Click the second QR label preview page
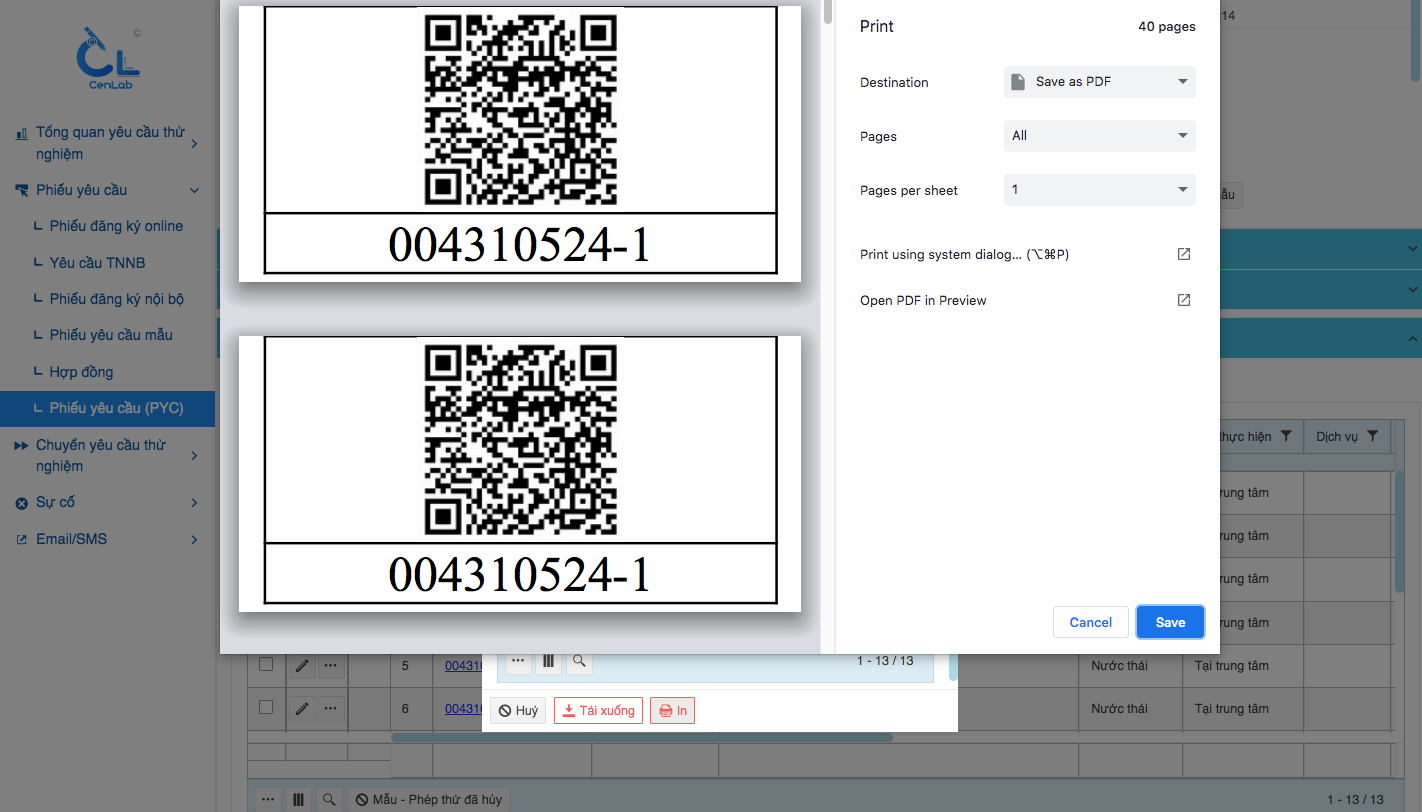1422x812 pixels. [520, 474]
